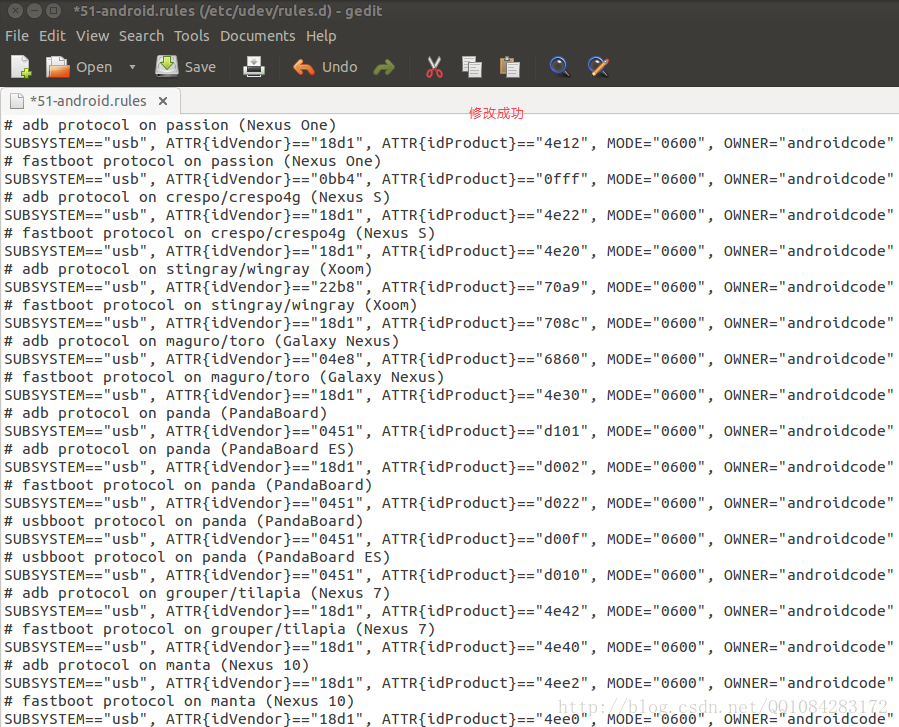Viewport: 899px width, 727px height.
Task: Open the Documents menu
Action: click(257, 36)
